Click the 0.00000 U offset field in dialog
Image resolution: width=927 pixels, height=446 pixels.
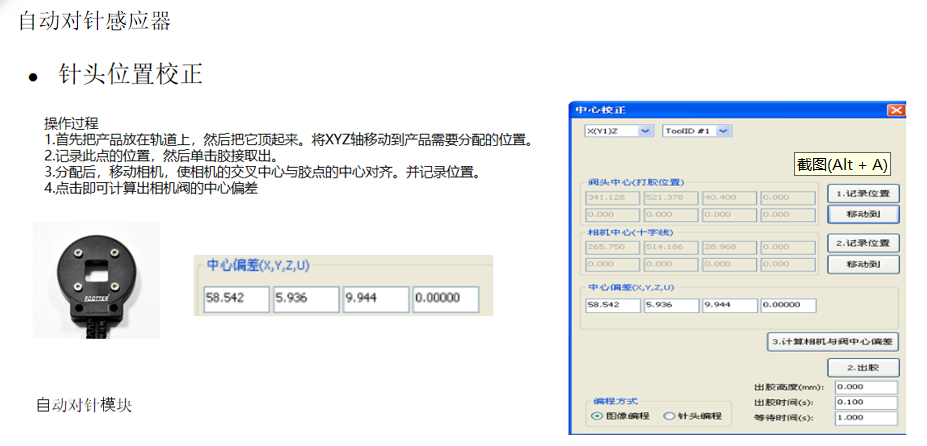tap(788, 306)
